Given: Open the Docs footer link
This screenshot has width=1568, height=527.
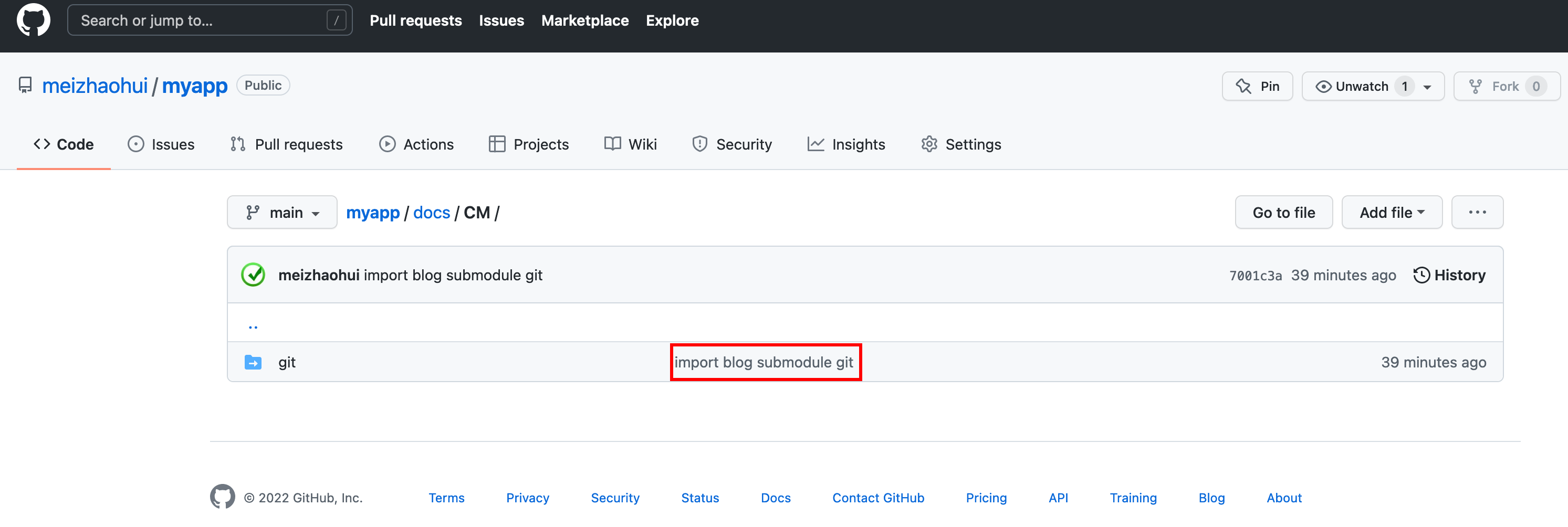Looking at the screenshot, I should point(776,498).
